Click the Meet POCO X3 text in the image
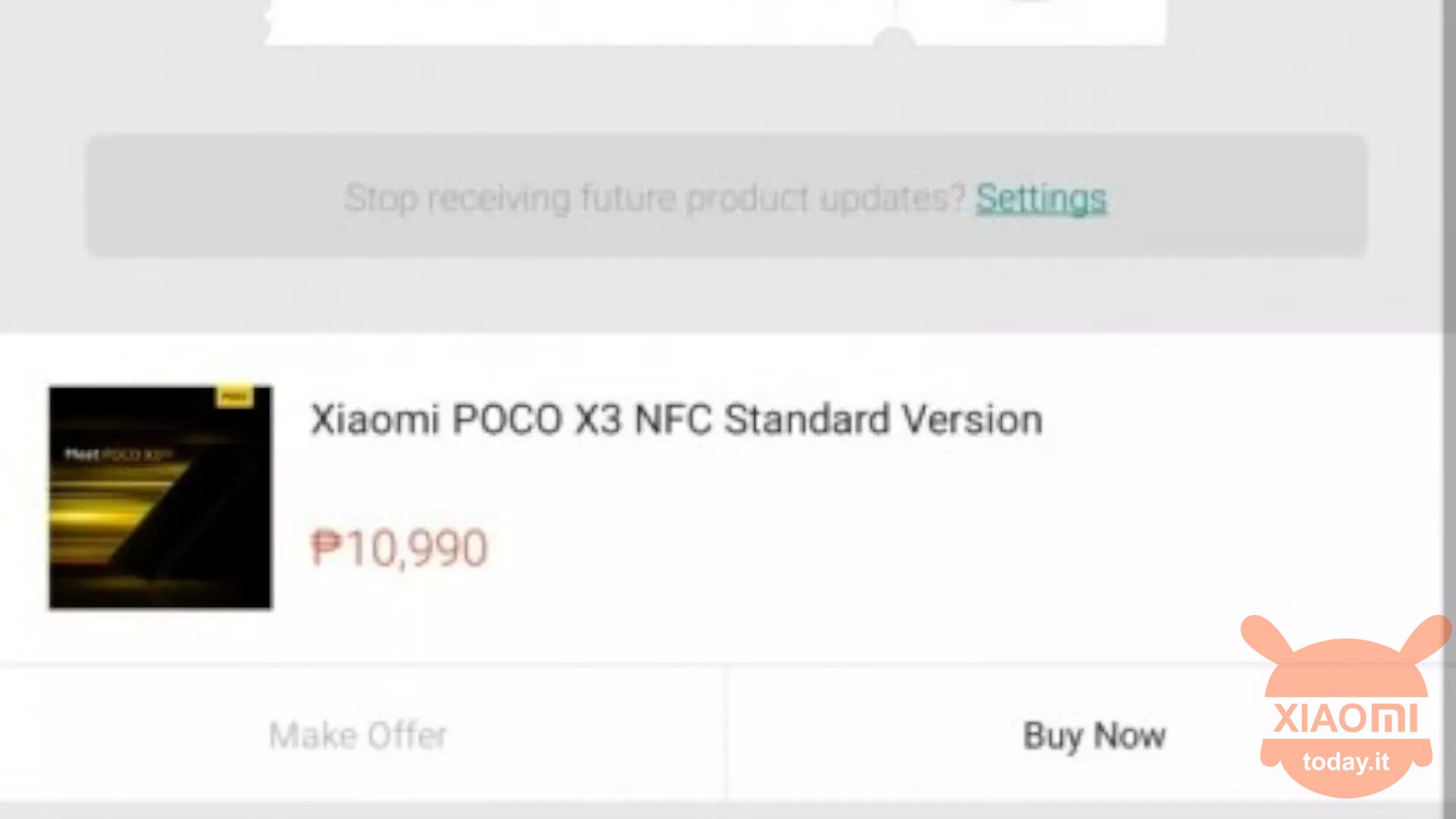1456x819 pixels. (x=119, y=454)
